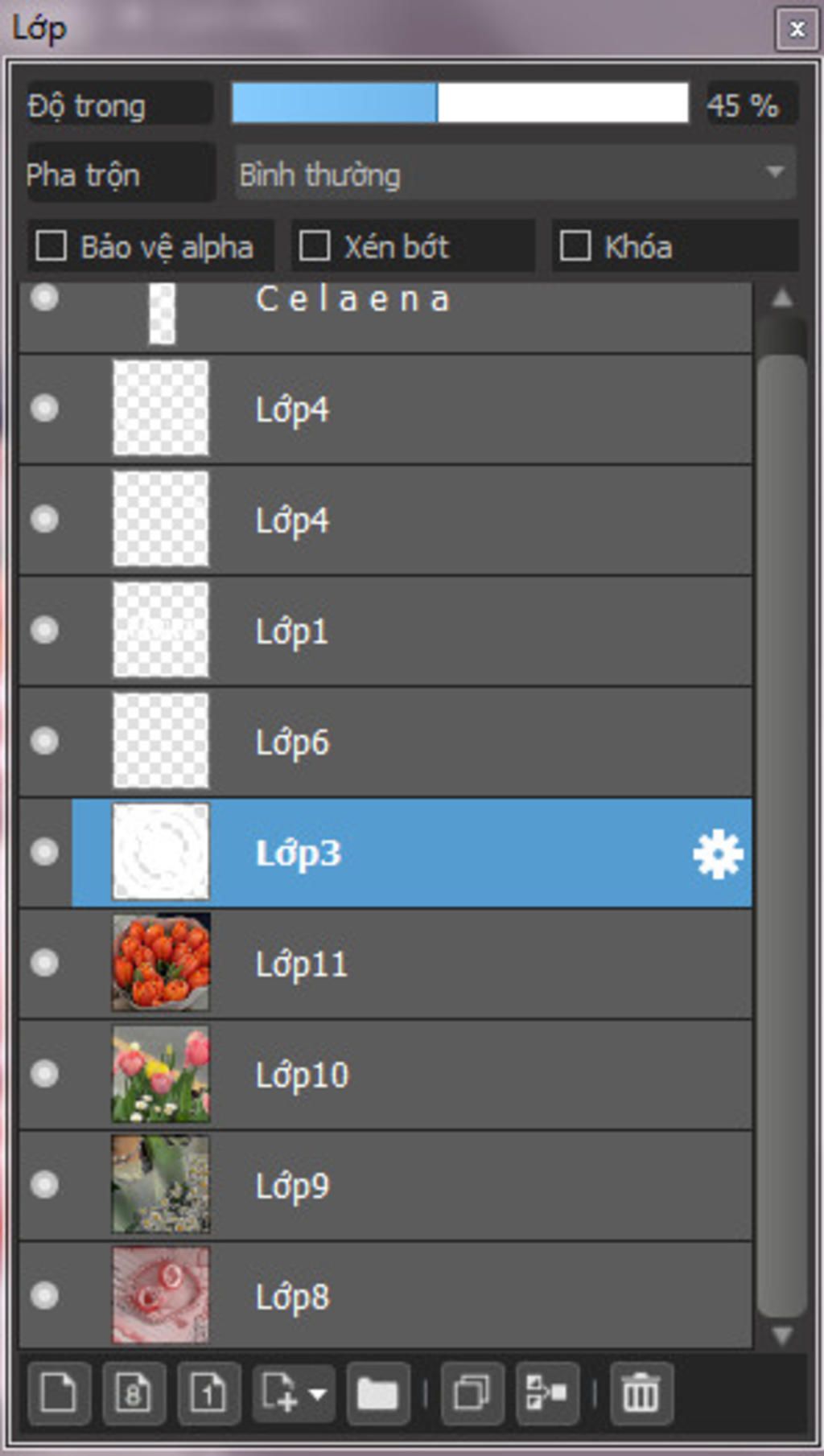Viewport: 824px width, 1456px height.
Task: Add a new 1-bit layer
Action: 208,1393
